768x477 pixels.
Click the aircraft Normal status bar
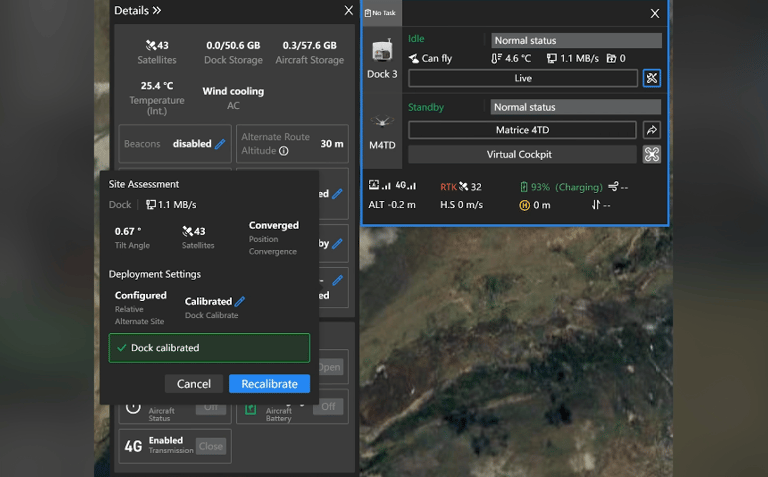click(576, 107)
